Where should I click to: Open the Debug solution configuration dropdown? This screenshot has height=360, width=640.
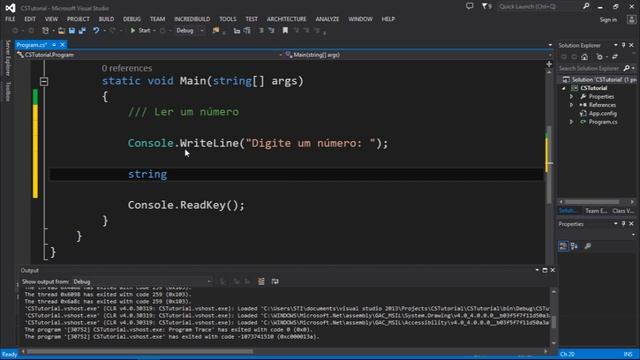(189, 31)
